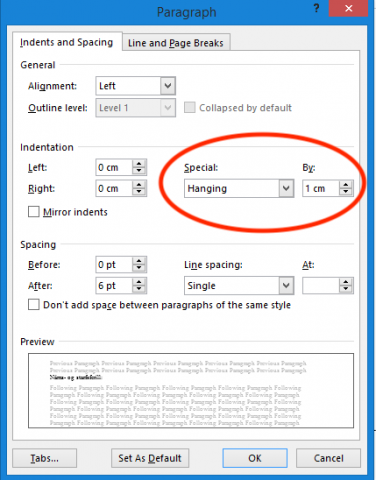376x480 pixels.
Task: Decrease Left indentation with down arrow
Action: click(139, 171)
